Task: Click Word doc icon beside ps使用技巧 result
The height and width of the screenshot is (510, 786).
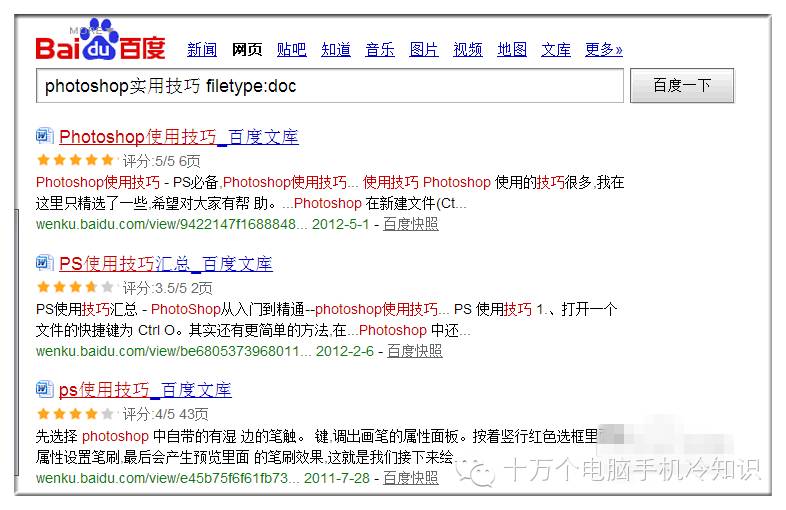Action: point(45,389)
